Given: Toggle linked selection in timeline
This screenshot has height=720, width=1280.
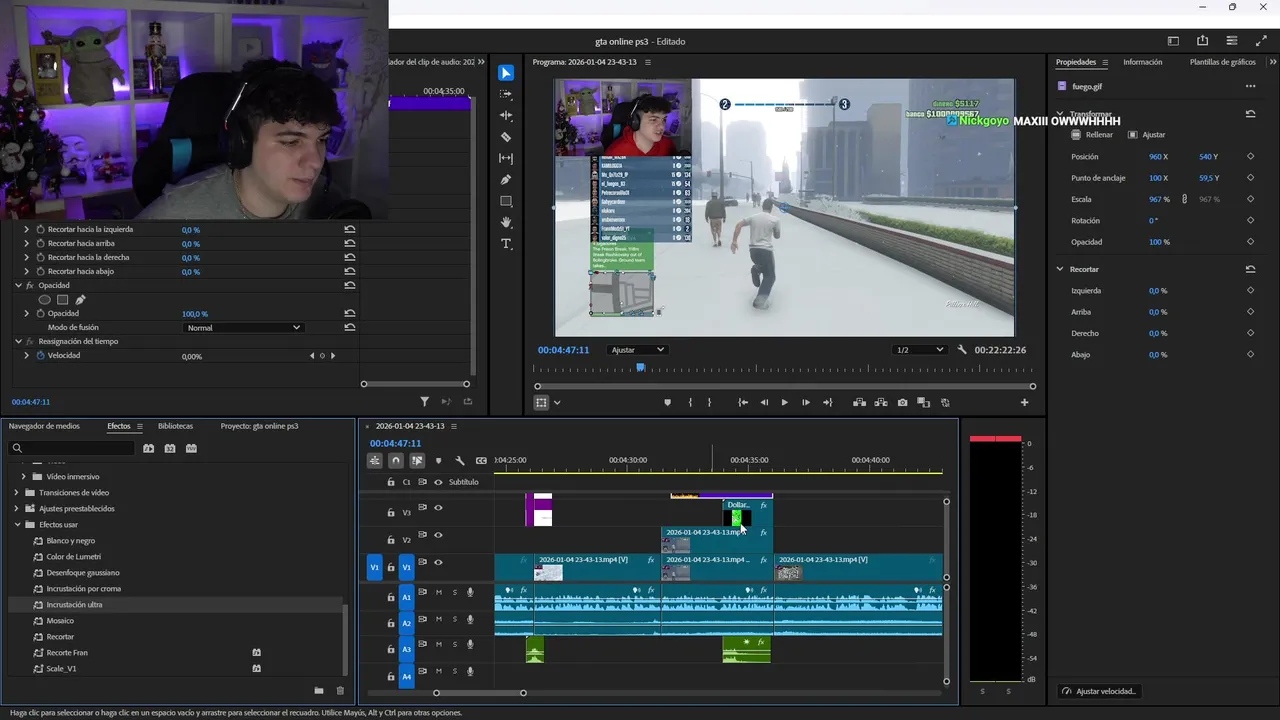Looking at the screenshot, I should (417, 461).
